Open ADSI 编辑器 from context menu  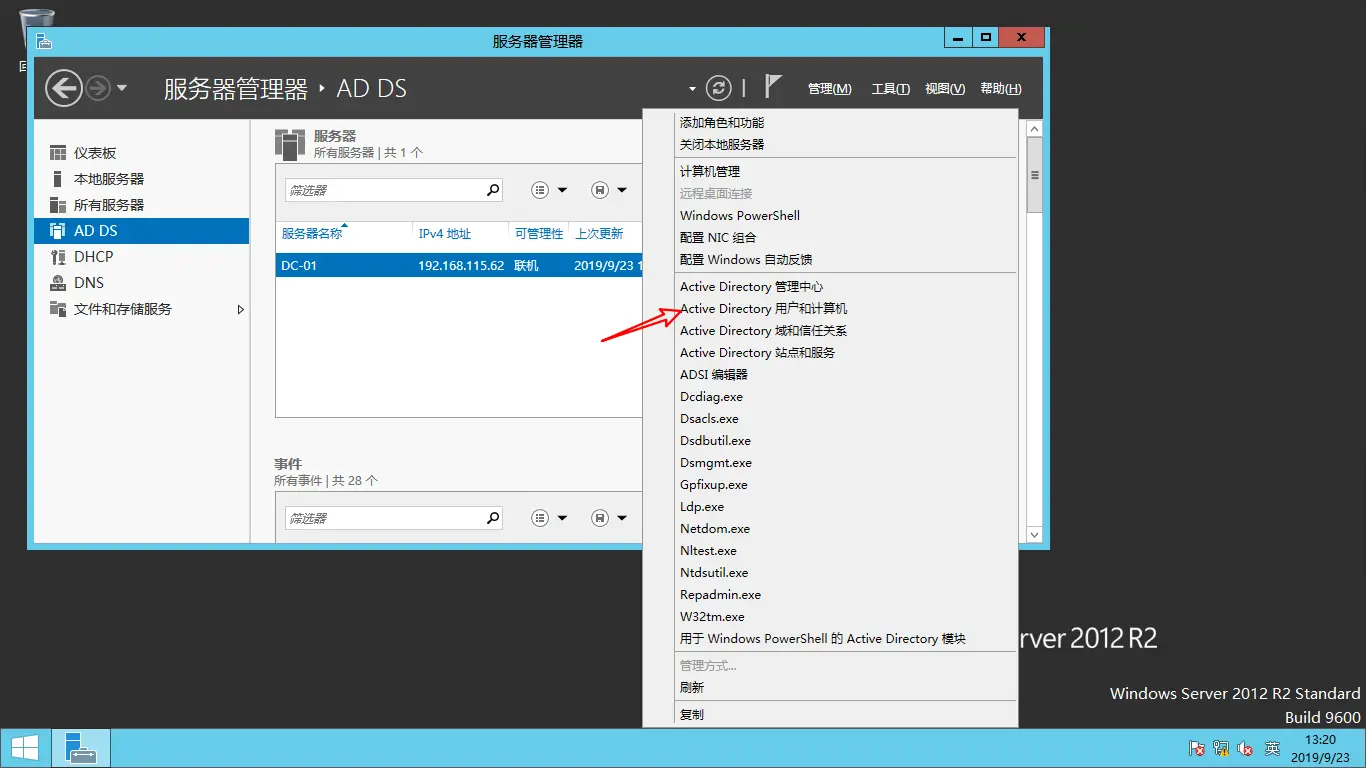click(830, 375)
